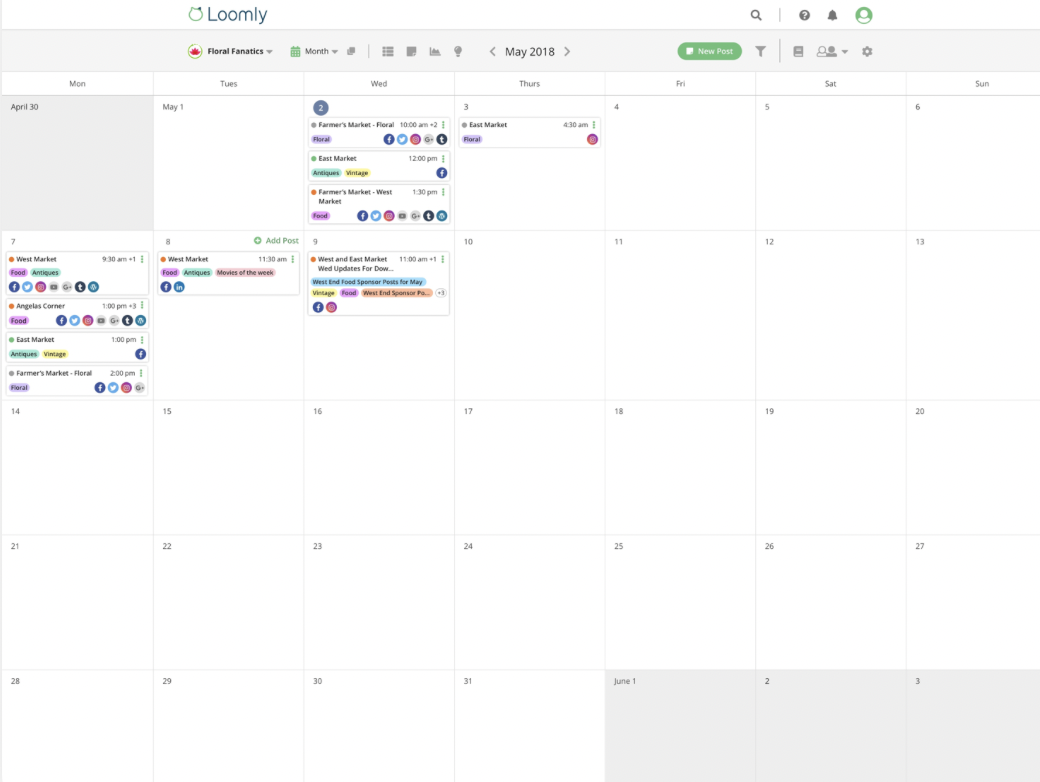
Task: Open the search magnifier in header
Action: pyautogui.click(x=755, y=15)
